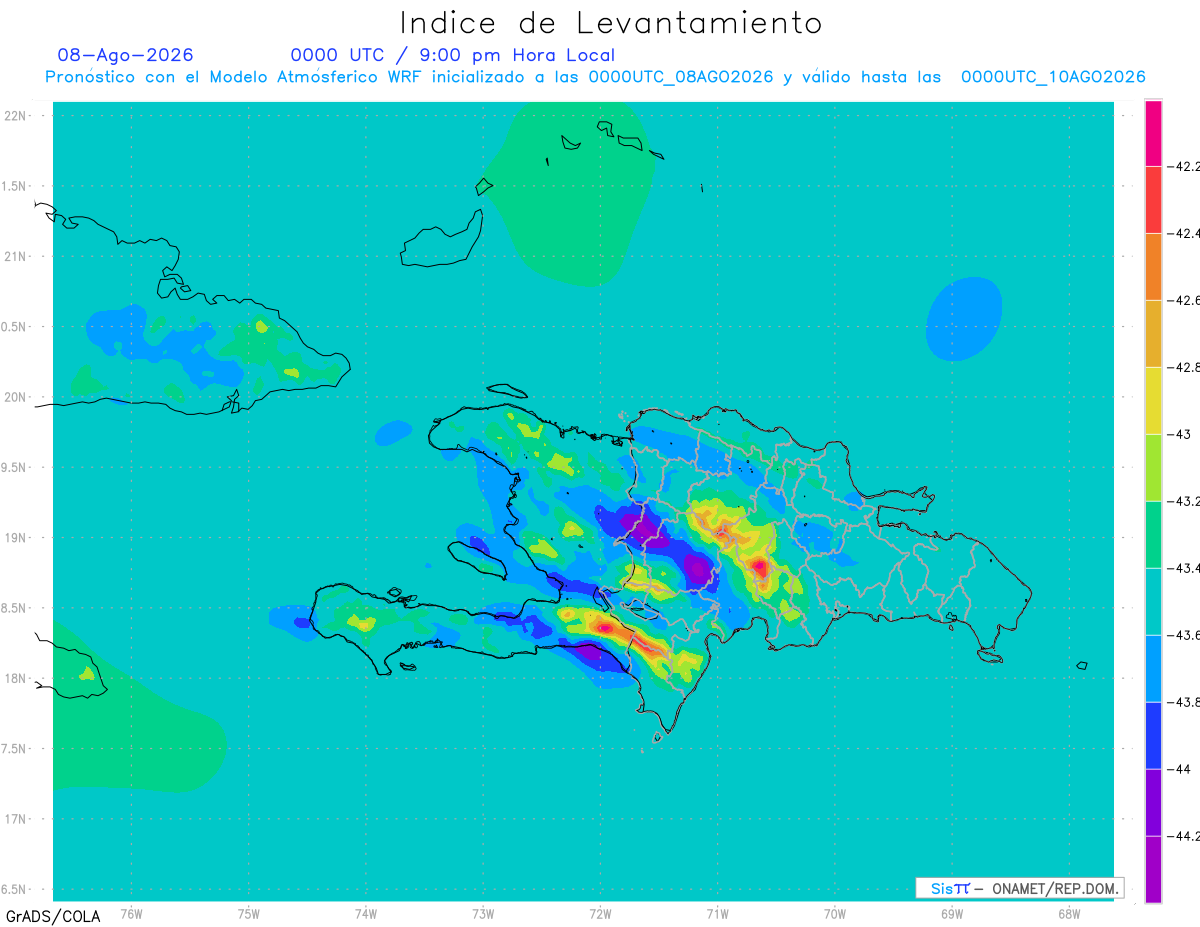Pick the dark-blue swatch below -43.8
This screenshot has height=927, width=1200.
pyautogui.click(x=1153, y=736)
